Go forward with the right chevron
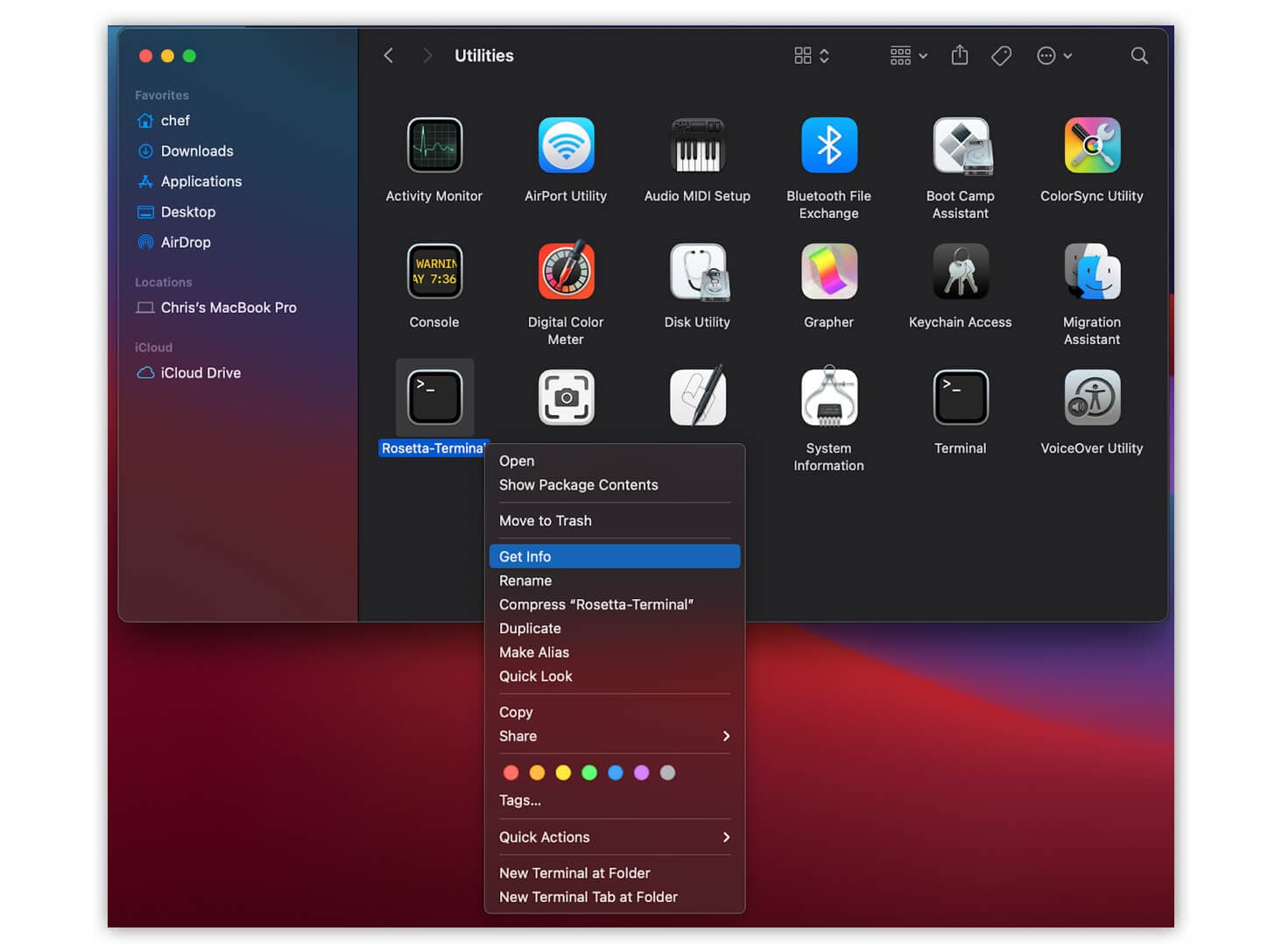Image resolution: width=1282 pixels, height=952 pixels. pyautogui.click(x=427, y=55)
